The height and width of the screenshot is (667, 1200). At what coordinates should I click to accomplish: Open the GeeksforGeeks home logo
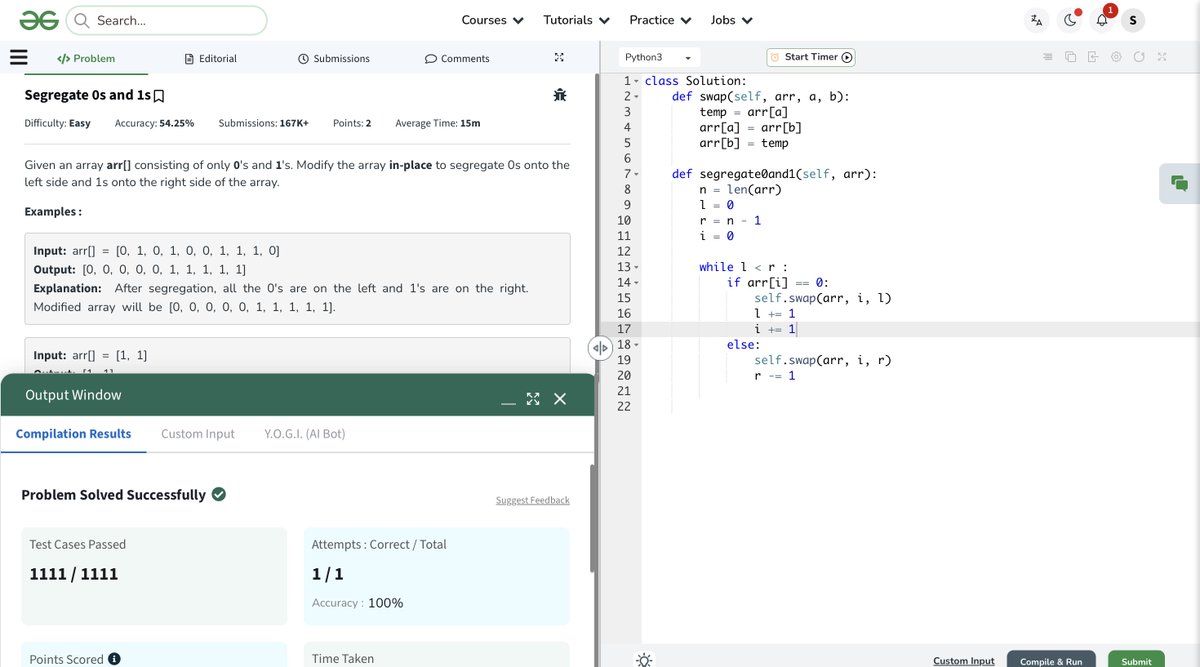(39, 20)
